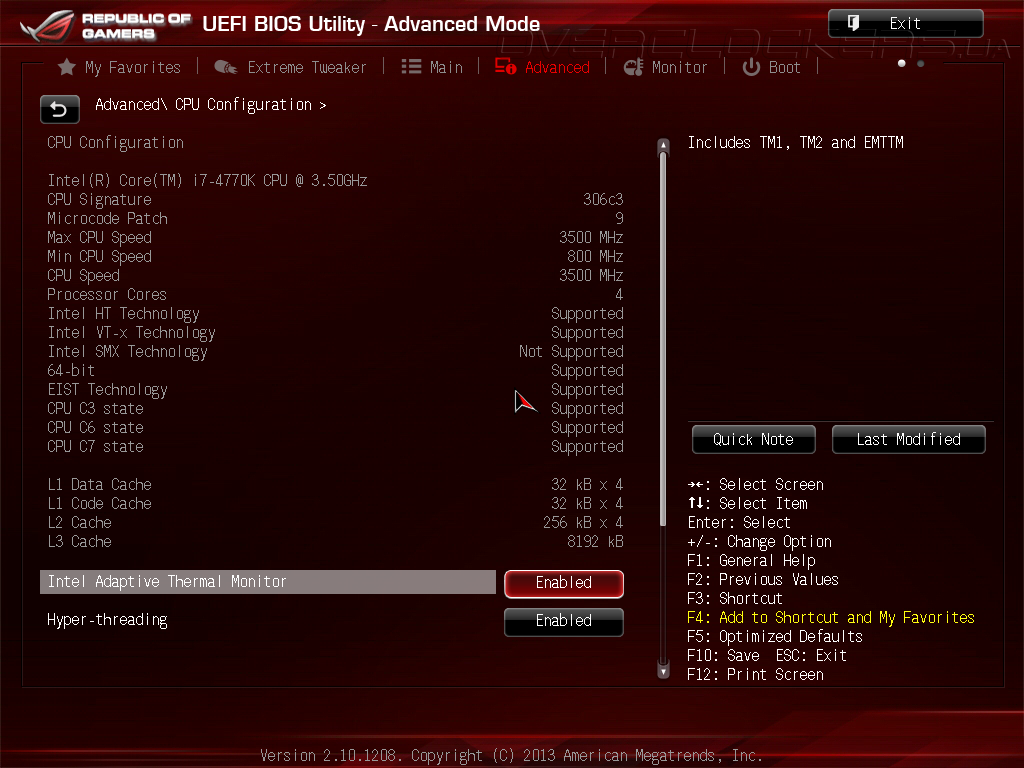Click the L2 Cache label
The height and width of the screenshot is (768, 1024).
(79, 522)
